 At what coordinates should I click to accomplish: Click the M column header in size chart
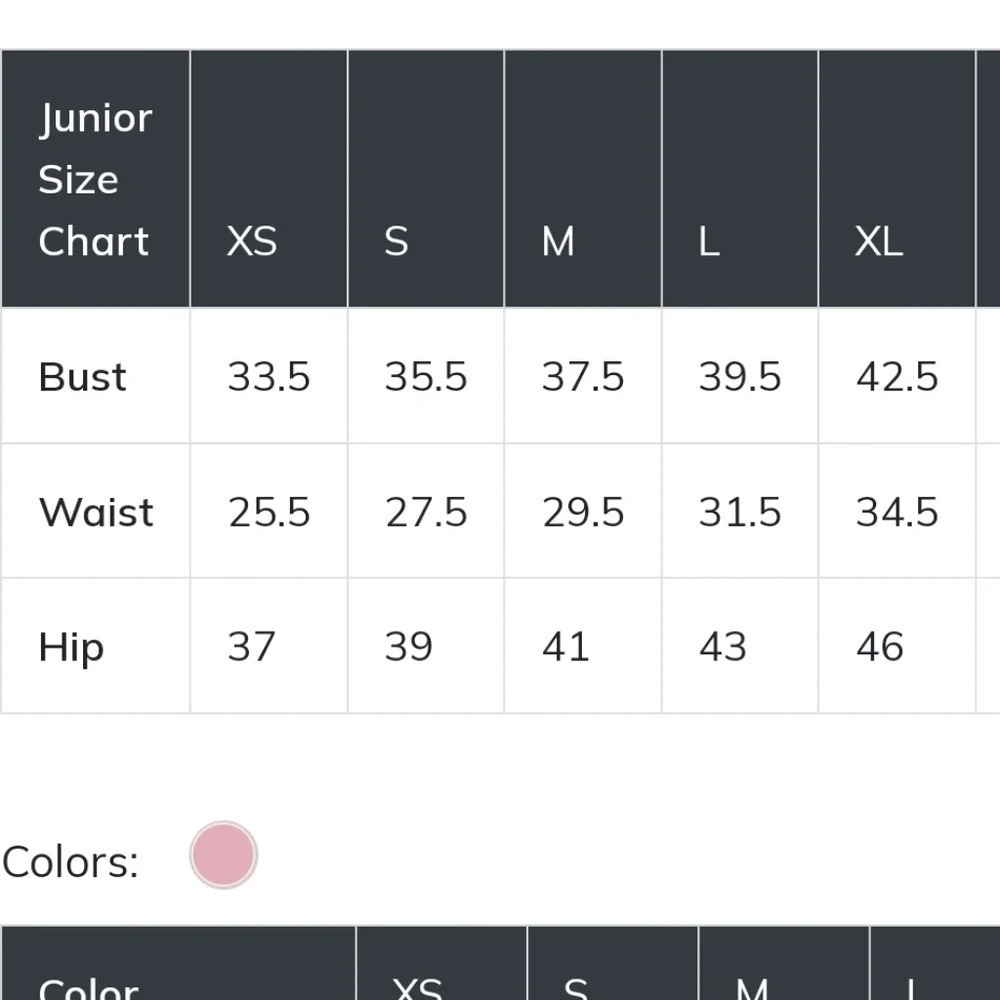point(583,179)
